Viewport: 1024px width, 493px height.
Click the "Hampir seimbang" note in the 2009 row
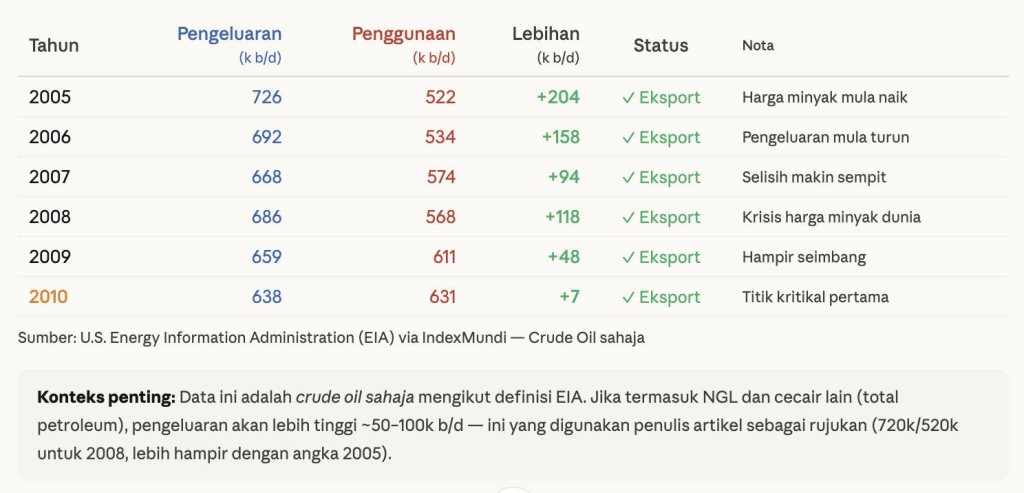pos(804,257)
